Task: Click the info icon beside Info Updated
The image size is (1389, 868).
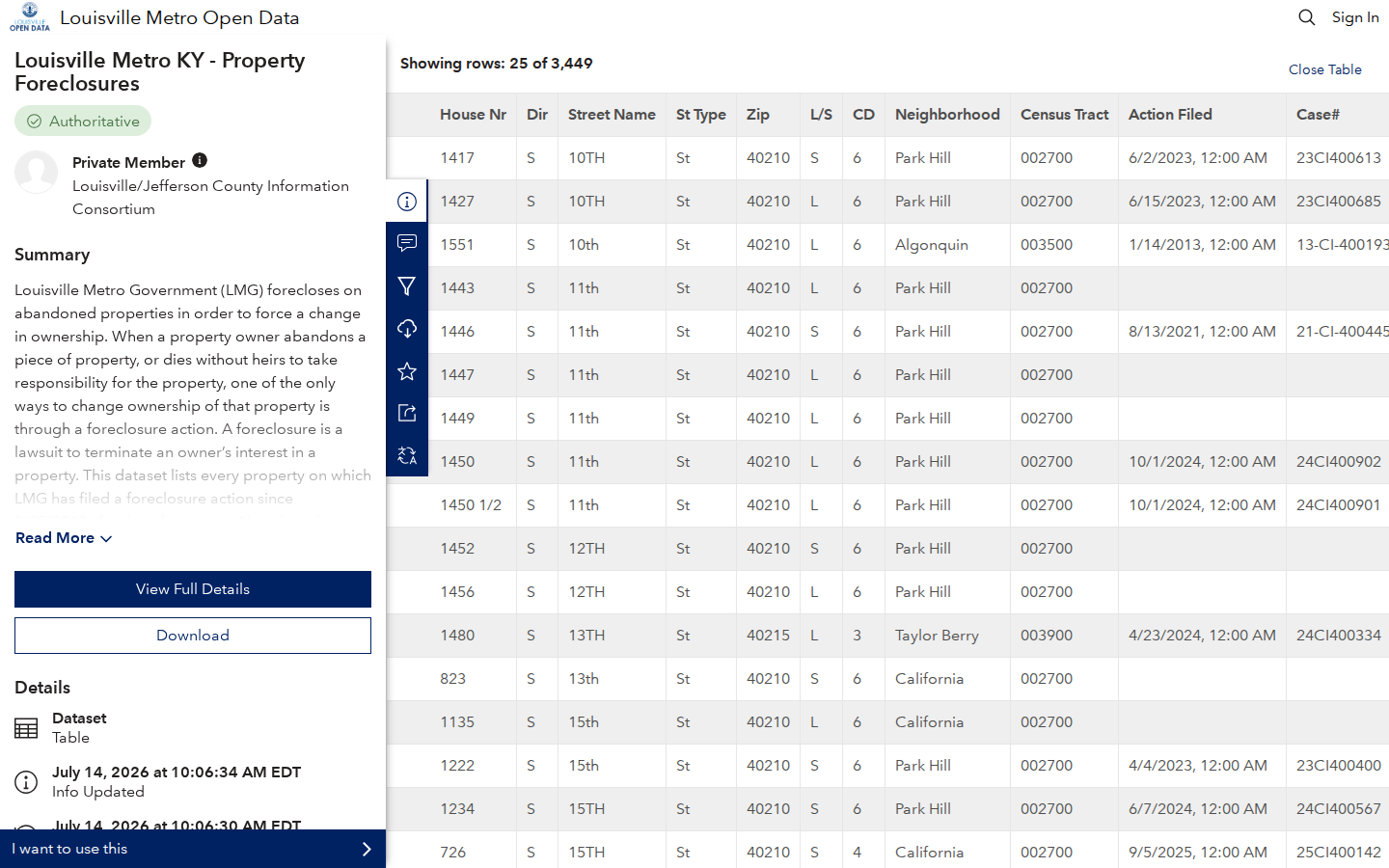Action: [x=26, y=781]
